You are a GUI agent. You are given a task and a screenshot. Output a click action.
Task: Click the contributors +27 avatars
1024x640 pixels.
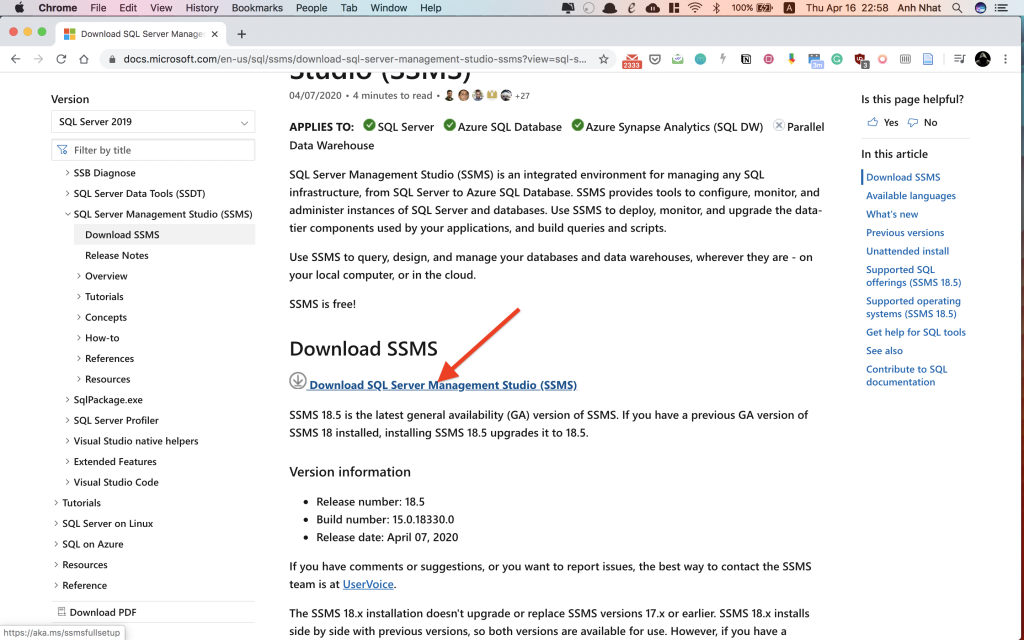tap(487, 95)
